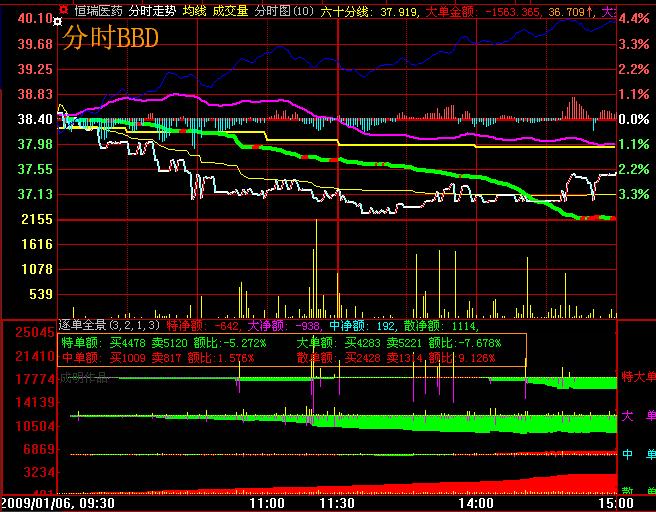
Task: Click the 六十分线: 37.919 readout
Action: click(370, 11)
